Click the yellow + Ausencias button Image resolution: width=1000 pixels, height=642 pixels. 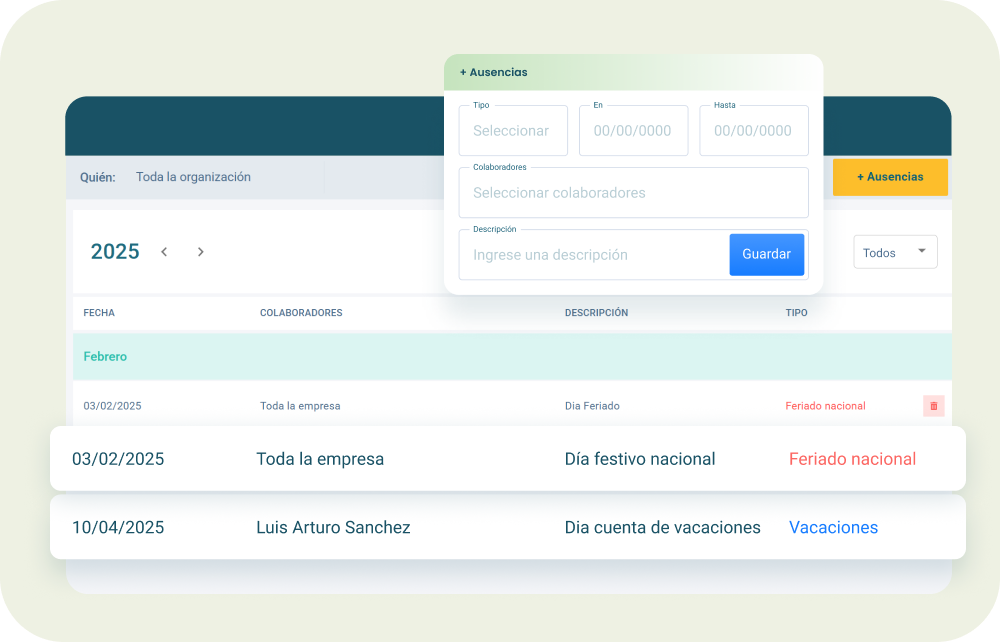pos(889,177)
